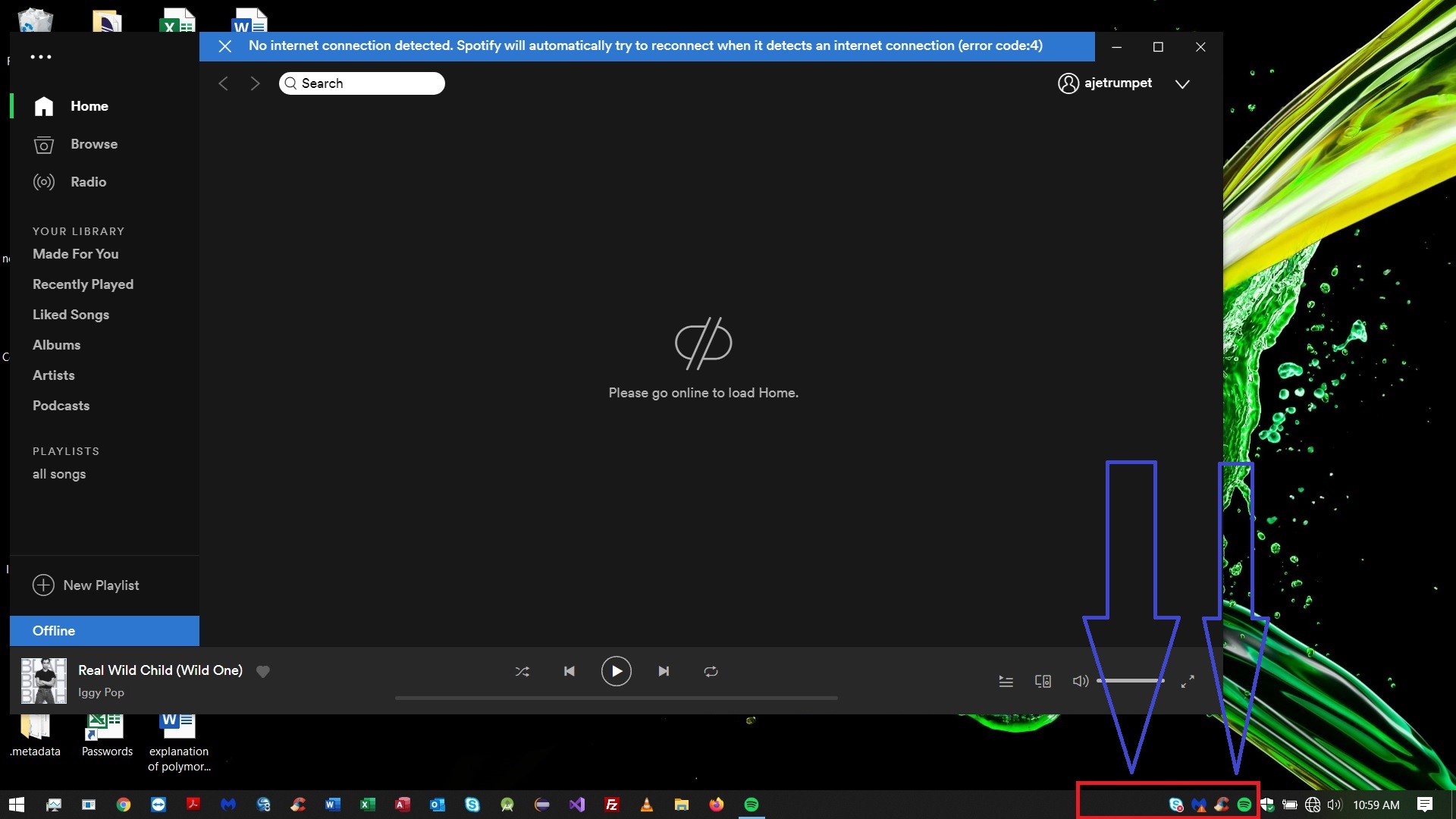The image size is (1456, 819).
Task: Open Windows Security tray icon
Action: pyautogui.click(x=1267, y=805)
